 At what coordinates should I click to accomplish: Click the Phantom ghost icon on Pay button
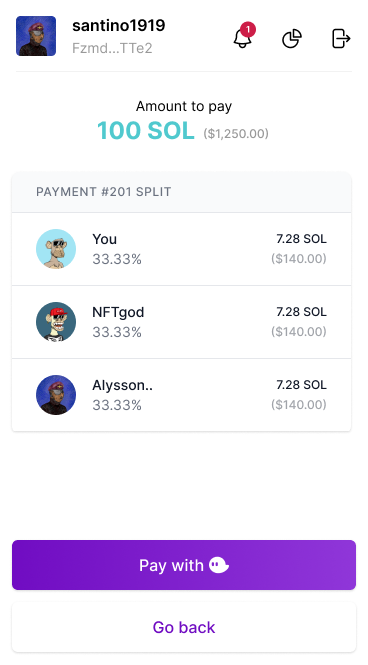219,565
